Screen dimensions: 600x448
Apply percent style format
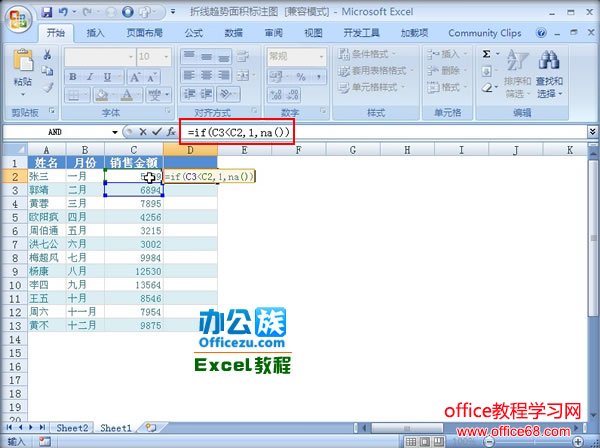[x=301, y=77]
